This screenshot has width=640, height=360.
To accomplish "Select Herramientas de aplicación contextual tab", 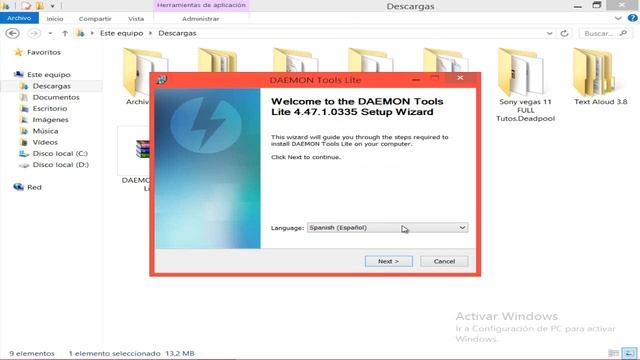I will click(x=201, y=5).
